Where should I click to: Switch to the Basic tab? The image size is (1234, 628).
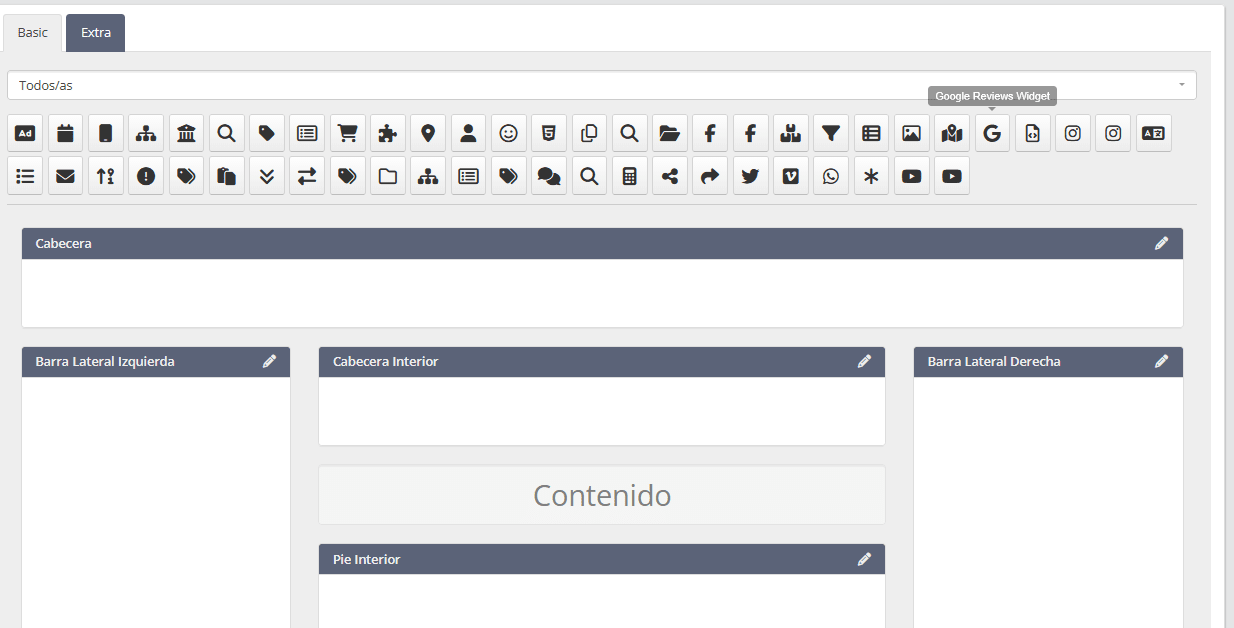(32, 32)
